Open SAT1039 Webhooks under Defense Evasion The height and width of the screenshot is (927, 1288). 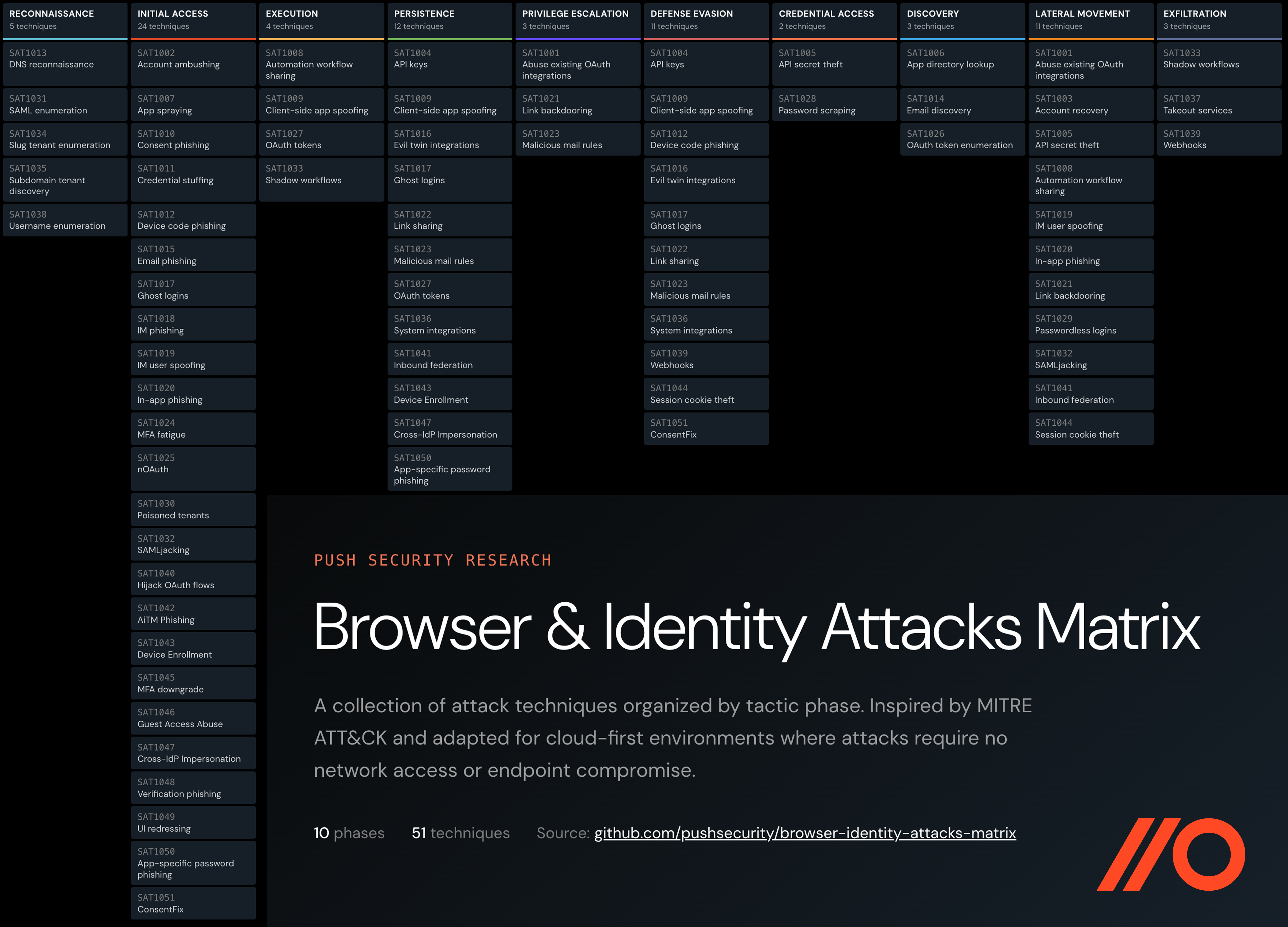707,359
